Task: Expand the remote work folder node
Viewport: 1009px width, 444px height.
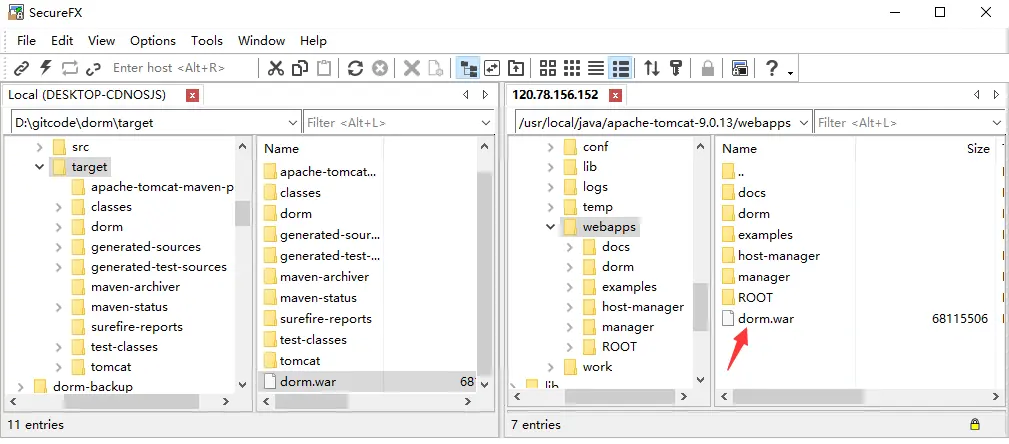Action: [x=550, y=367]
